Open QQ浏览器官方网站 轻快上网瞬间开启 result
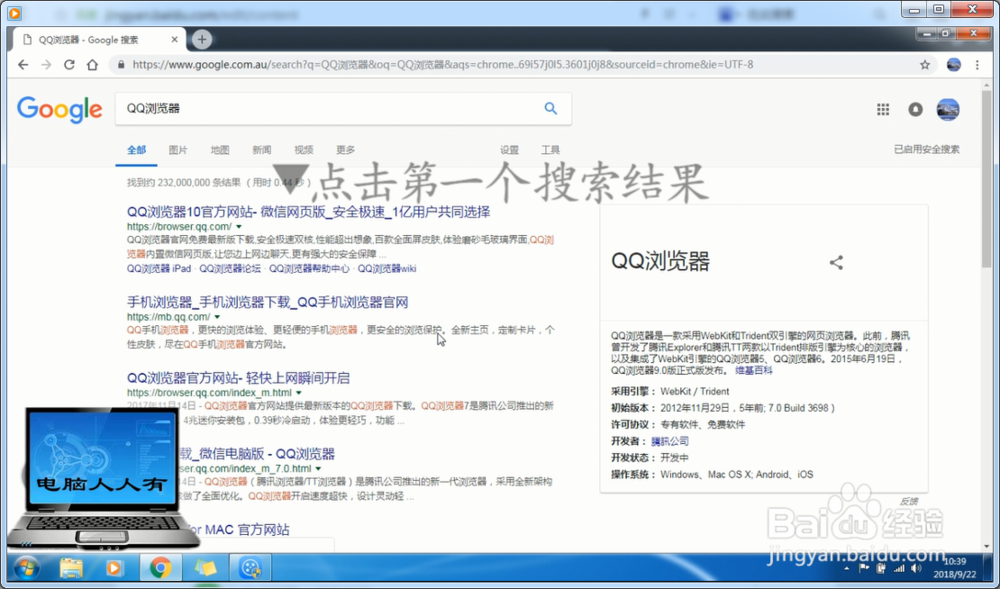This screenshot has width=1000, height=589. click(x=238, y=378)
